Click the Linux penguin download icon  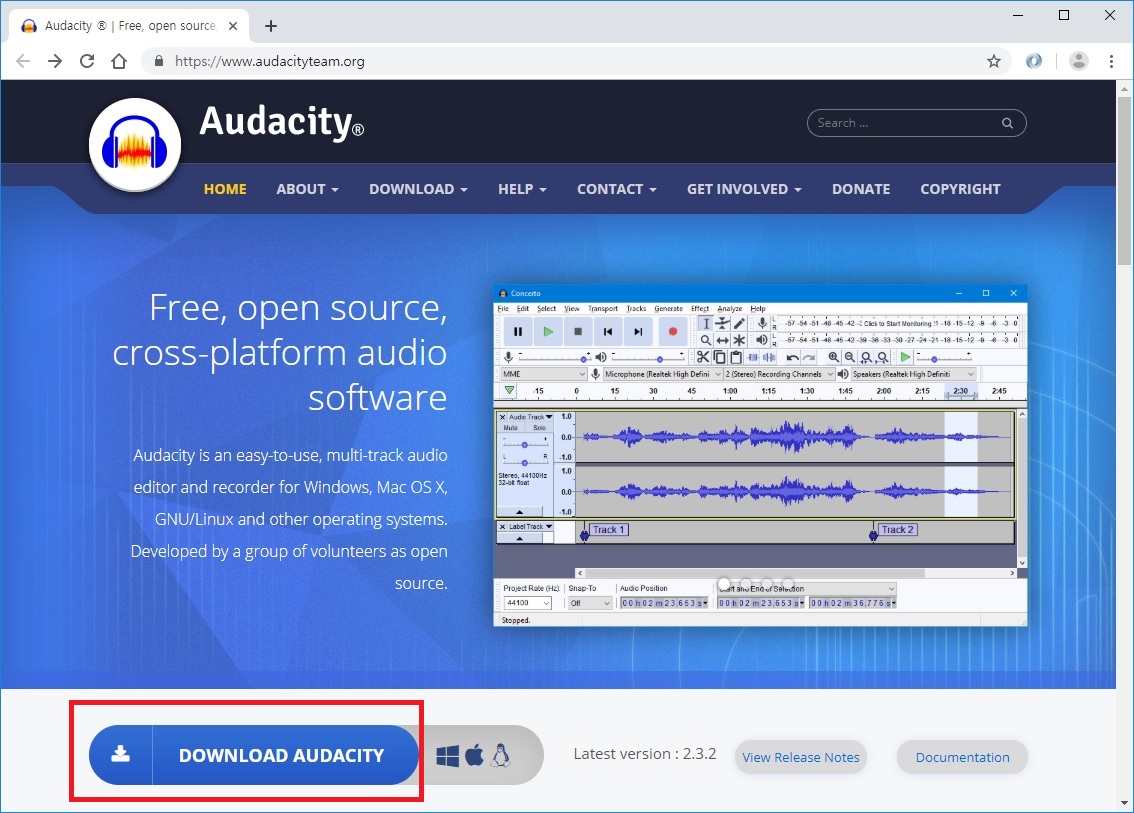[500, 755]
